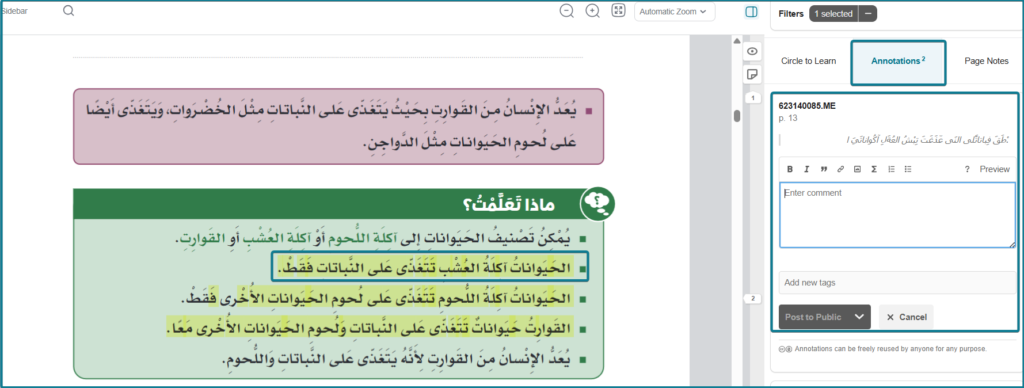Focus the Enter comment text area
Viewport: 1024px width, 388px height.
coord(897,215)
